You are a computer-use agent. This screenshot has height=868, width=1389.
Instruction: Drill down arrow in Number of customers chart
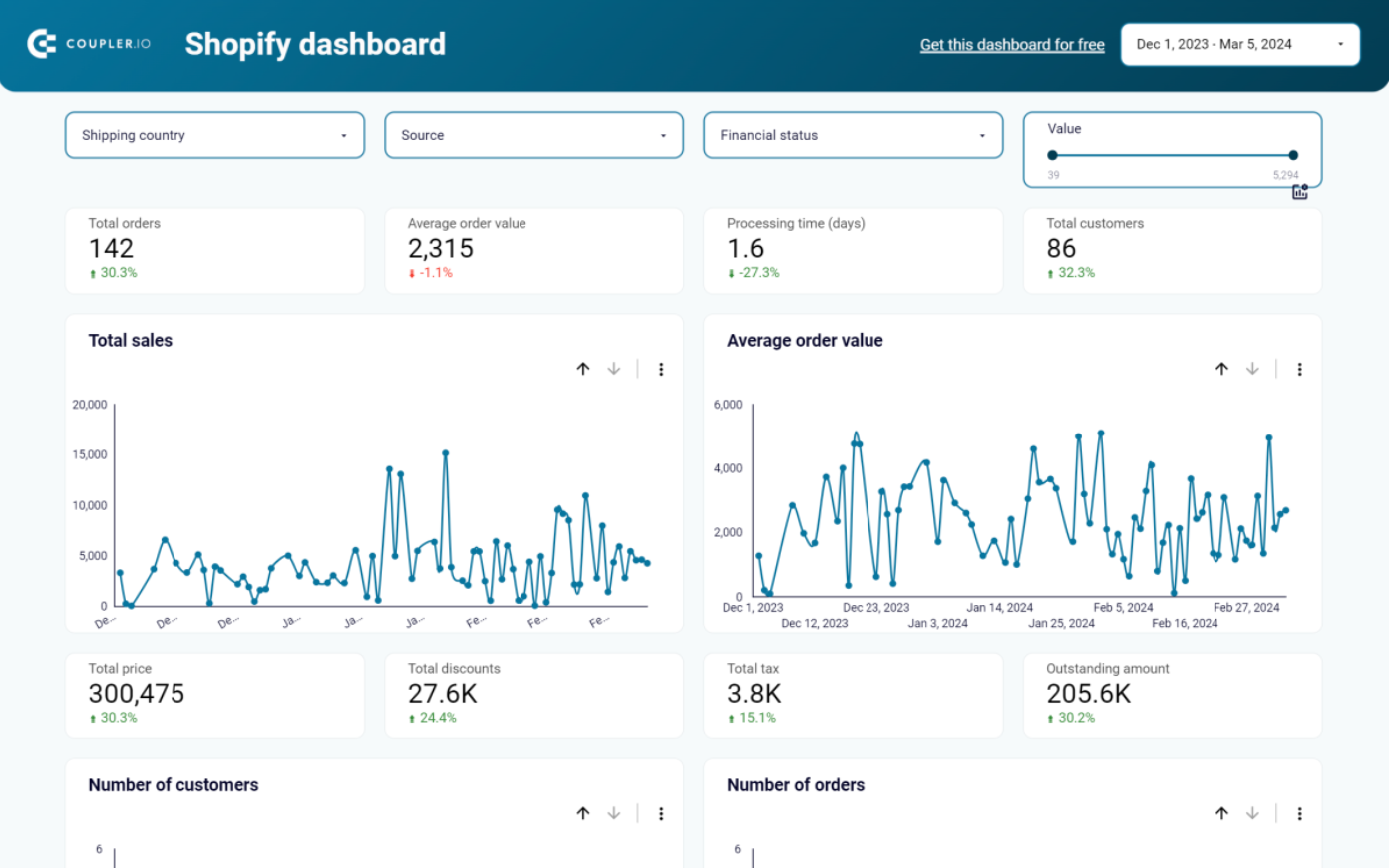point(614,813)
